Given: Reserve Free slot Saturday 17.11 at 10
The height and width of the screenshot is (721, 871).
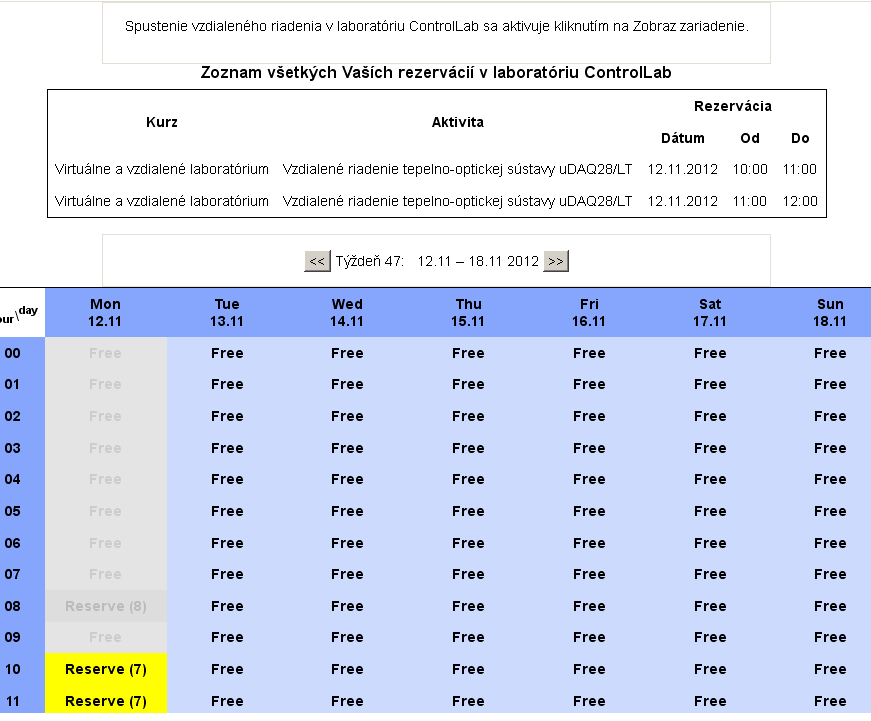Looking at the screenshot, I should click(710, 669).
